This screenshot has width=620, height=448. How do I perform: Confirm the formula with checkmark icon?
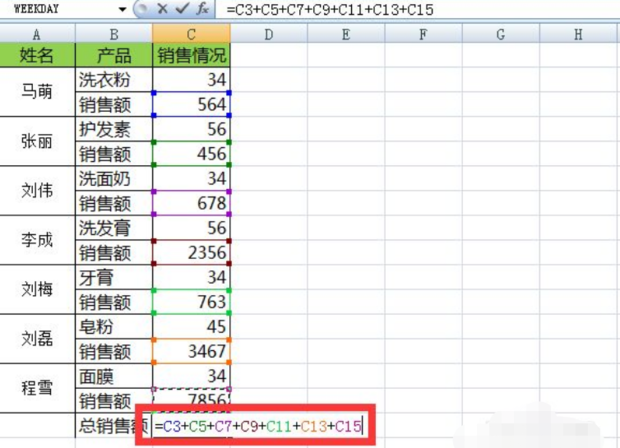tap(182, 8)
